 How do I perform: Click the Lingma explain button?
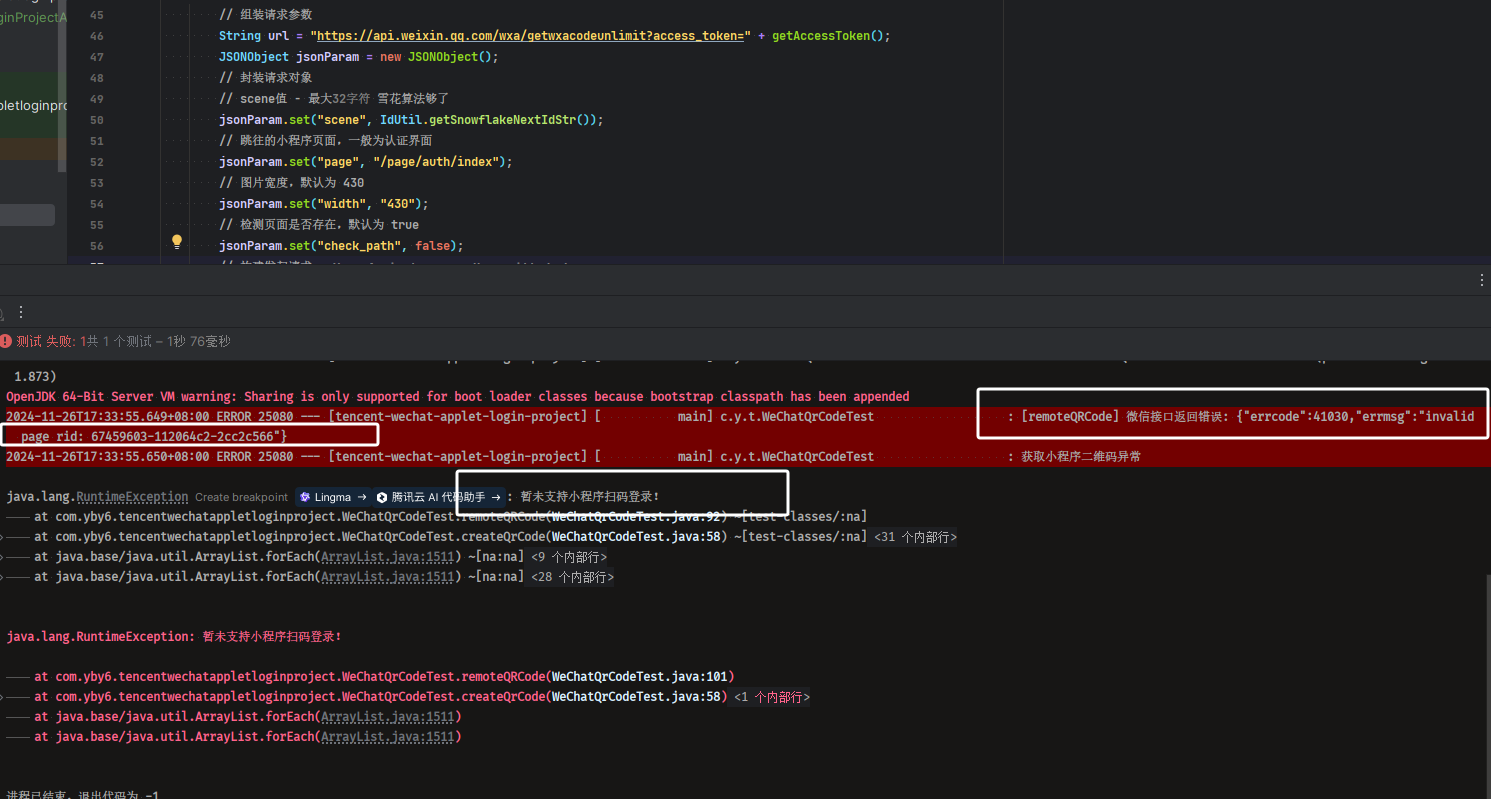click(332, 497)
